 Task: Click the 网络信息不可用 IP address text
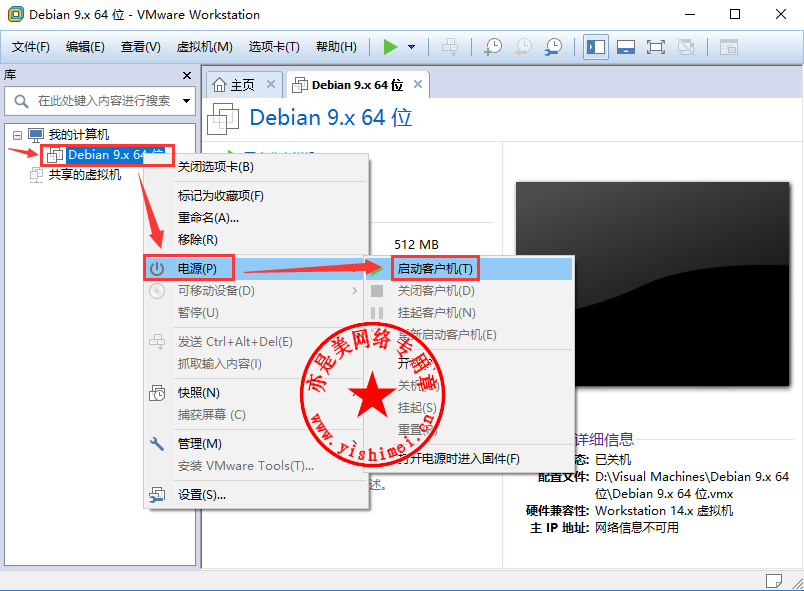point(637,528)
